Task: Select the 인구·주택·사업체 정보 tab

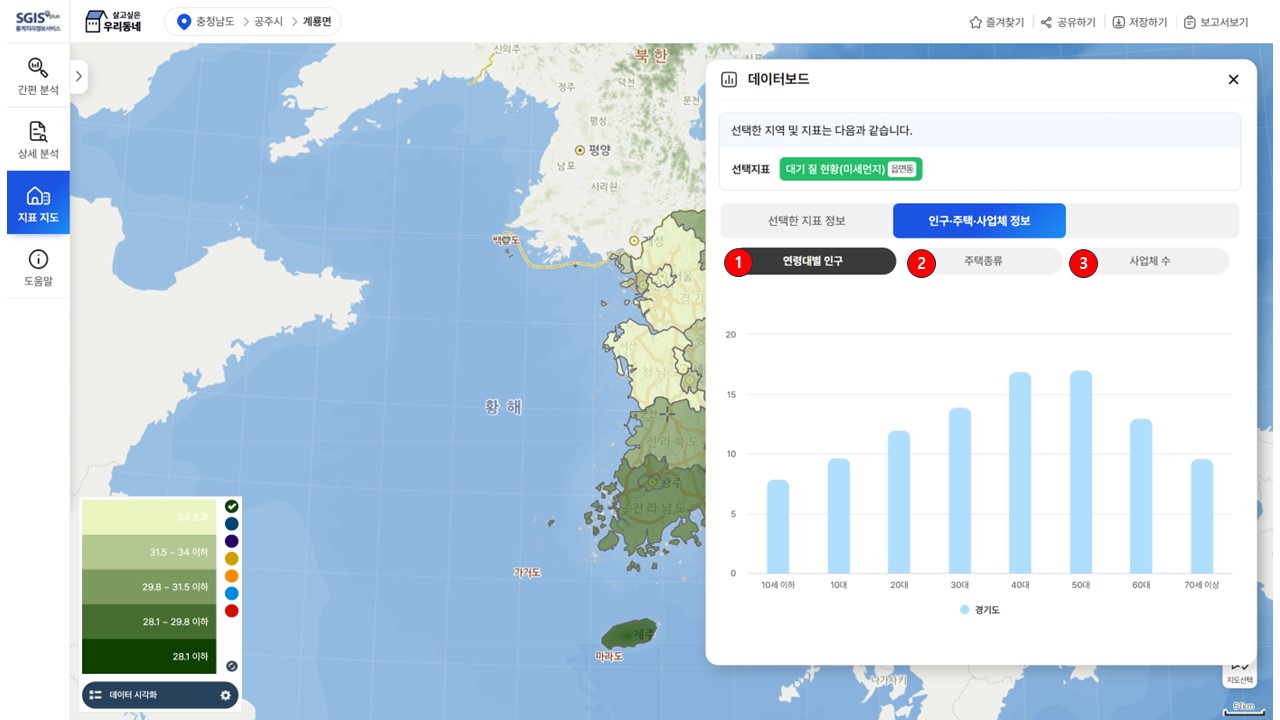Action: [979, 221]
